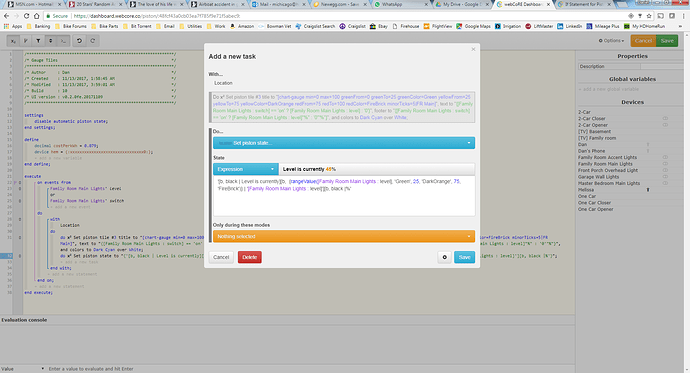The width and height of the screenshot is (690, 373).
Task: Open Only during these modes dropdown
Action: tap(344, 237)
